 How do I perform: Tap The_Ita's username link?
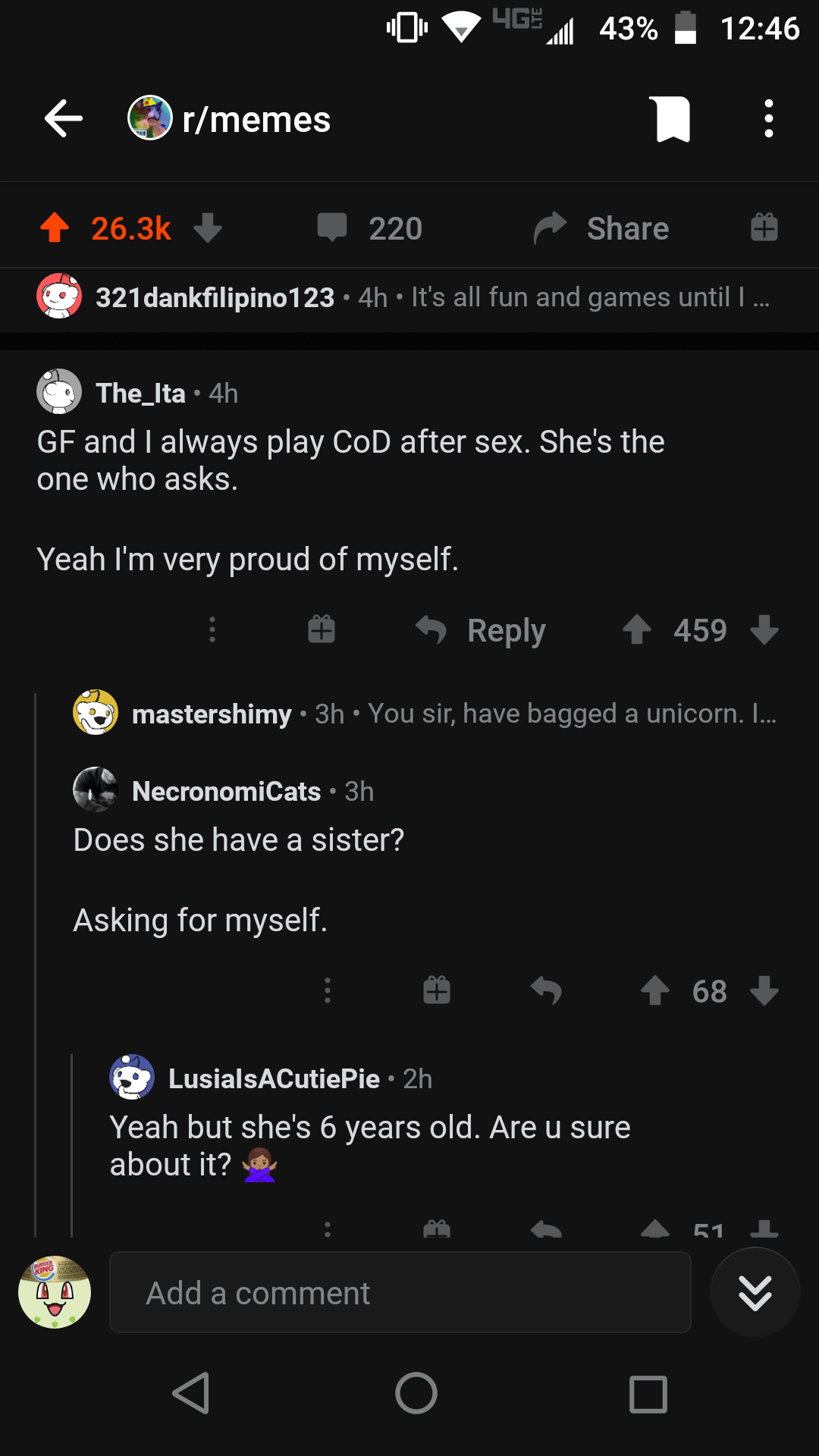pyautogui.click(x=140, y=393)
